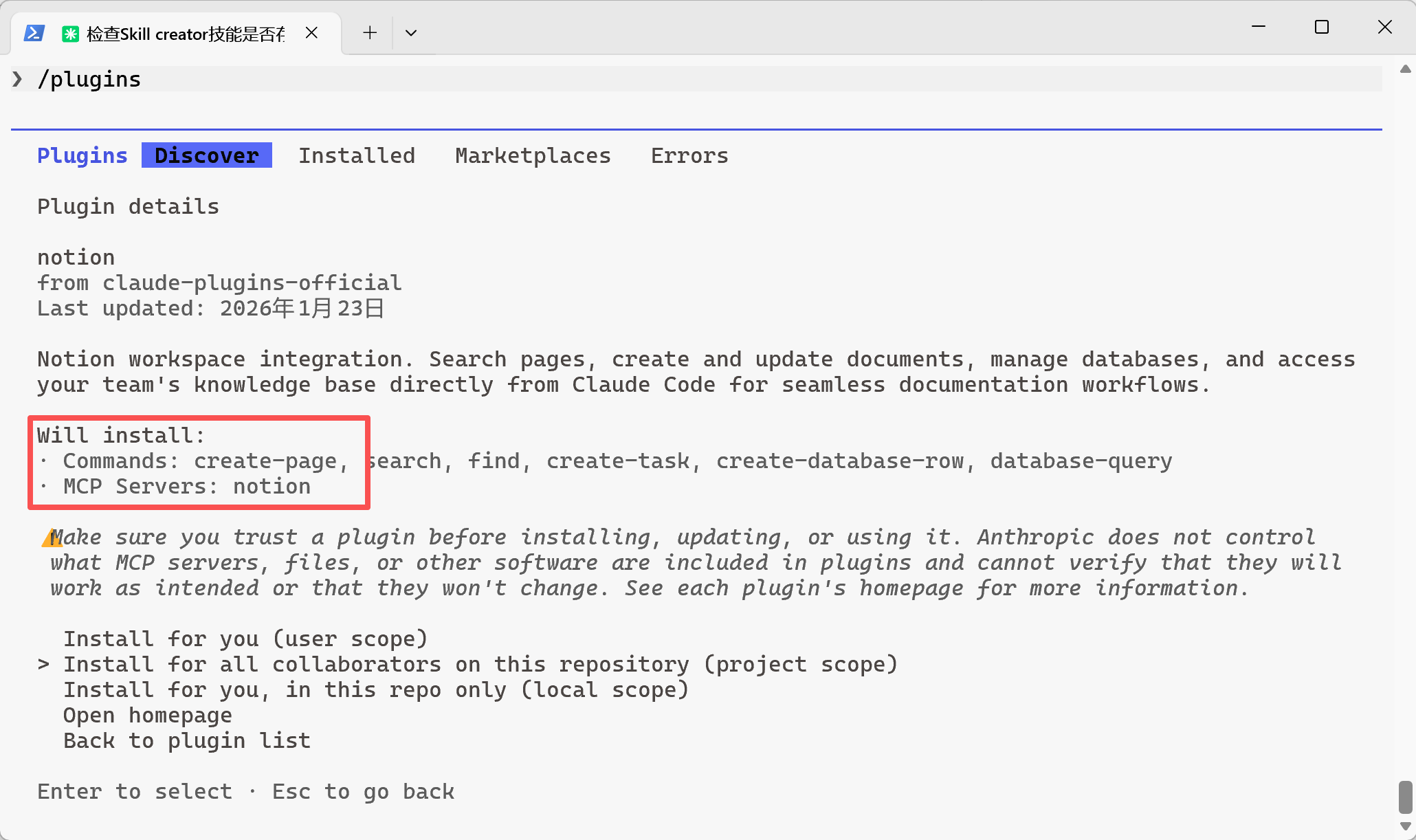
Task: Click the /plugins command input line
Action: (x=696, y=79)
